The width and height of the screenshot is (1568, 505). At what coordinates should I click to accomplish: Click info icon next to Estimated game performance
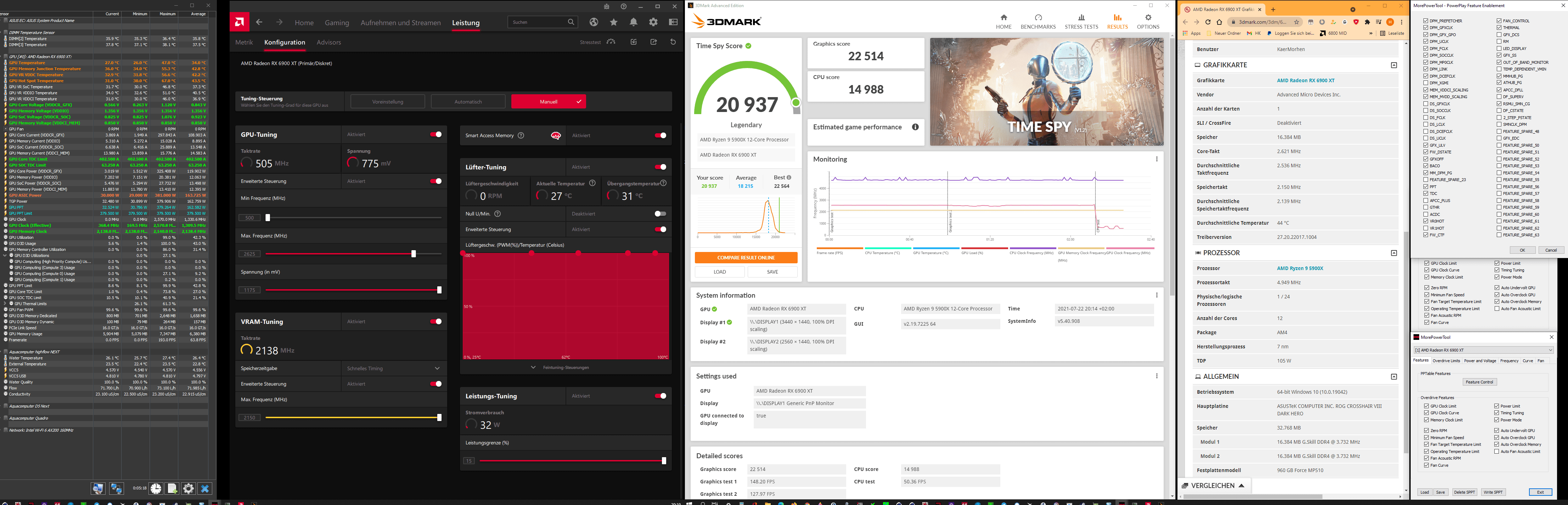915,127
